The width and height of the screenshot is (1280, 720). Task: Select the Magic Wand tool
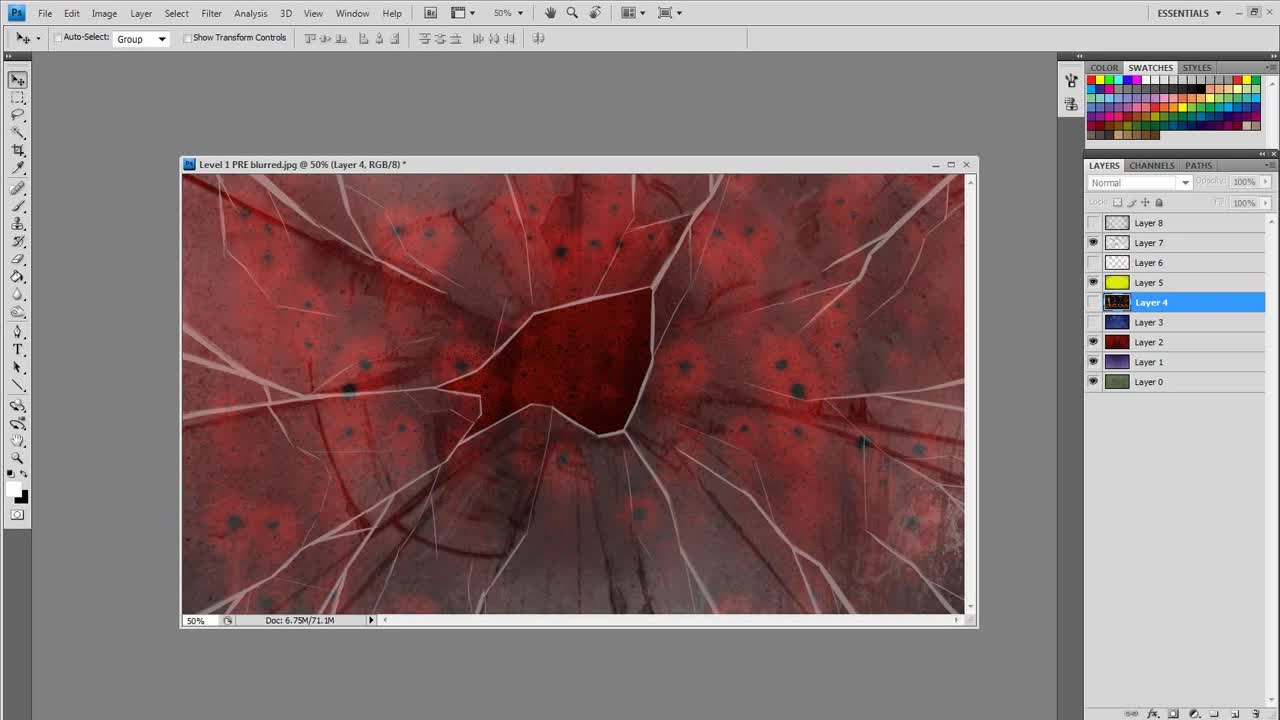(x=18, y=132)
